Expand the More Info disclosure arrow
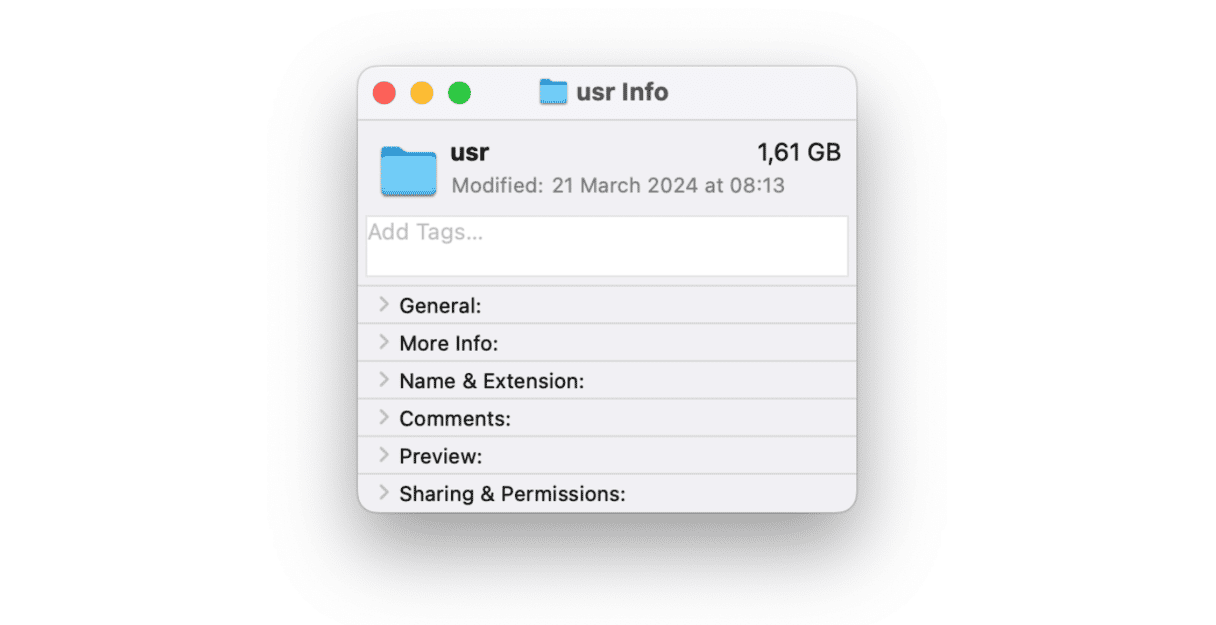The image size is (1216, 625). (384, 342)
